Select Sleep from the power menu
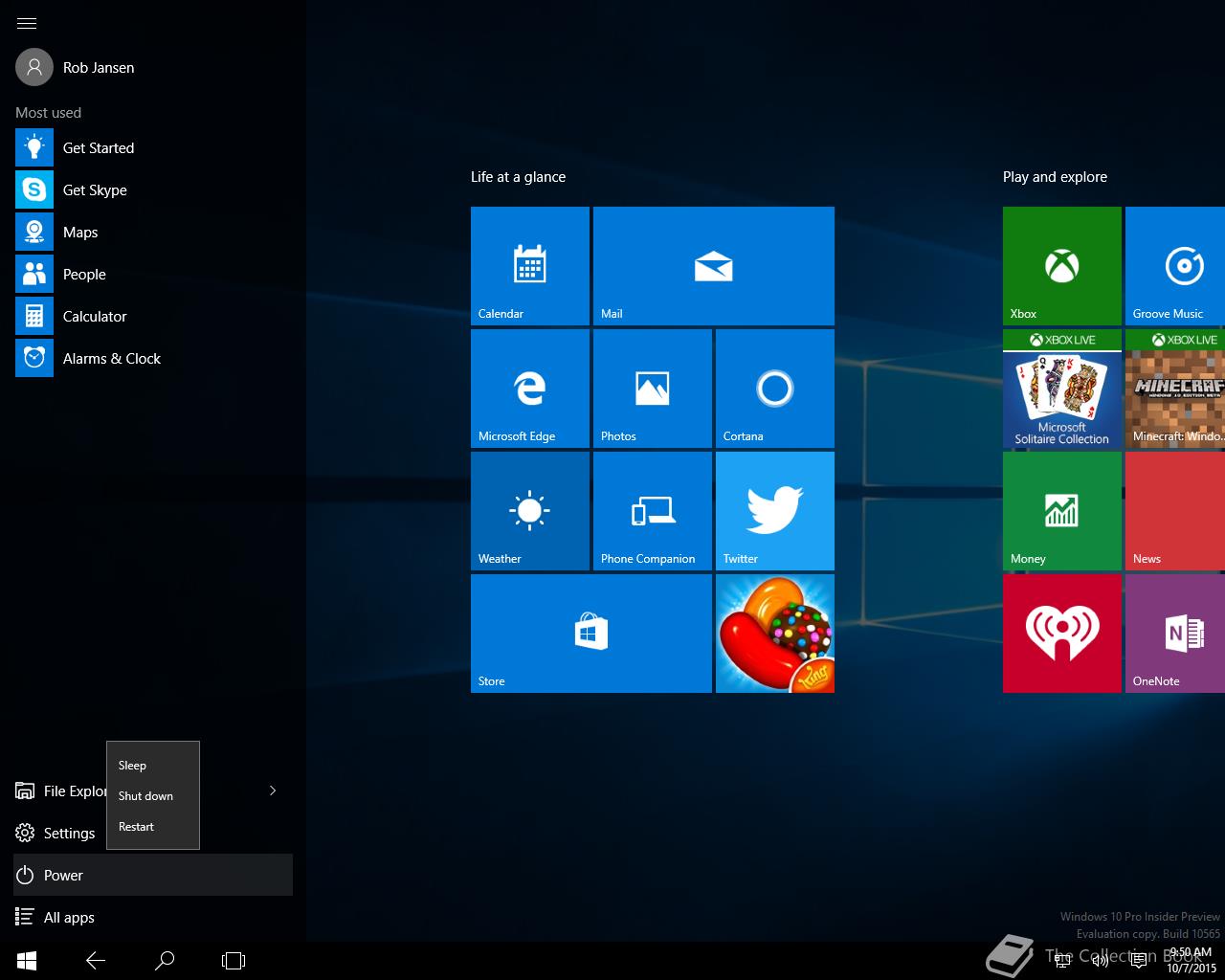1225x980 pixels. coord(153,765)
